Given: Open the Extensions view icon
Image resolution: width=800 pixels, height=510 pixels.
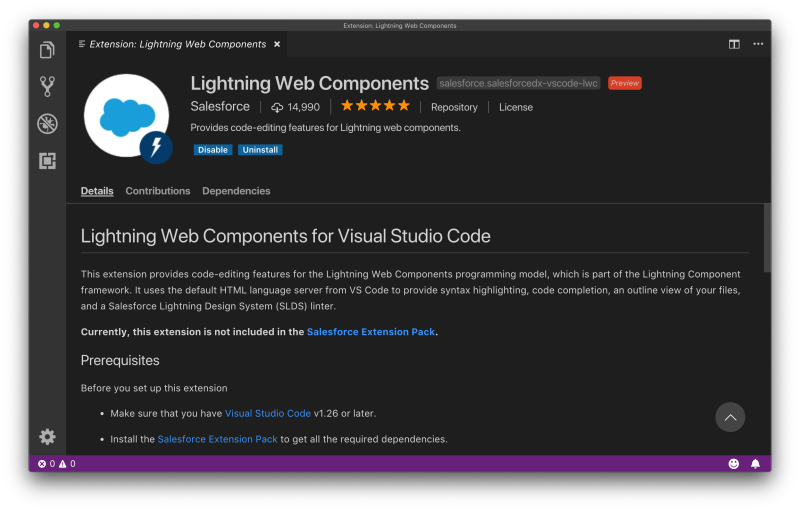Looking at the screenshot, I should [47, 161].
